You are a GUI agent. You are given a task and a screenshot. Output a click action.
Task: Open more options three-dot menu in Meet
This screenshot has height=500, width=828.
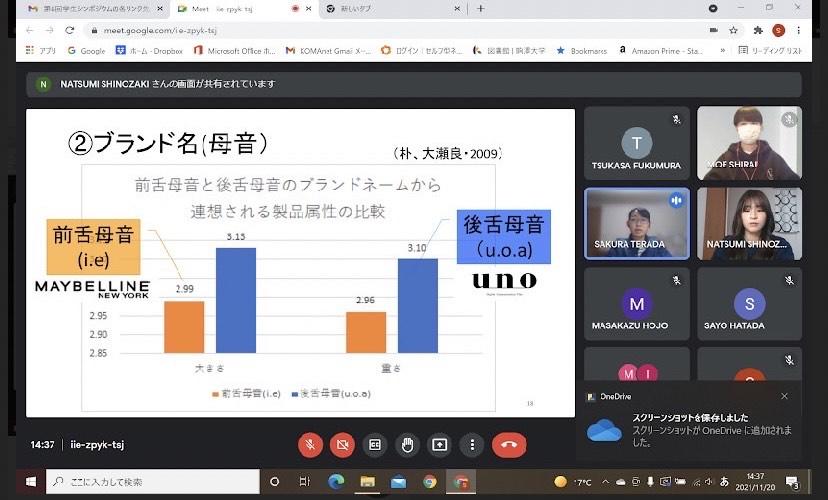471,444
